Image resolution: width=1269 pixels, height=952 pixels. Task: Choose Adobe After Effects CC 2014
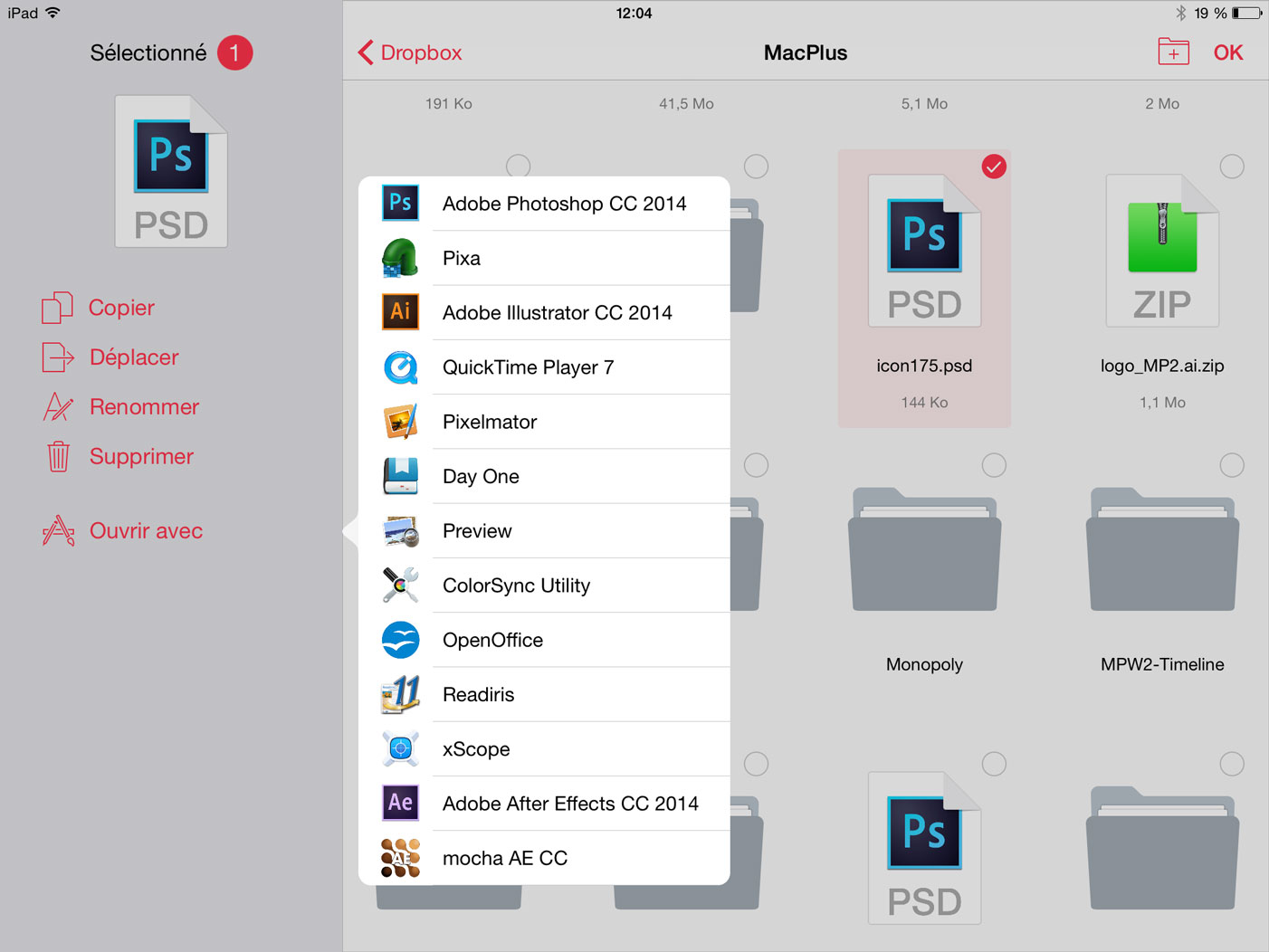tap(544, 804)
